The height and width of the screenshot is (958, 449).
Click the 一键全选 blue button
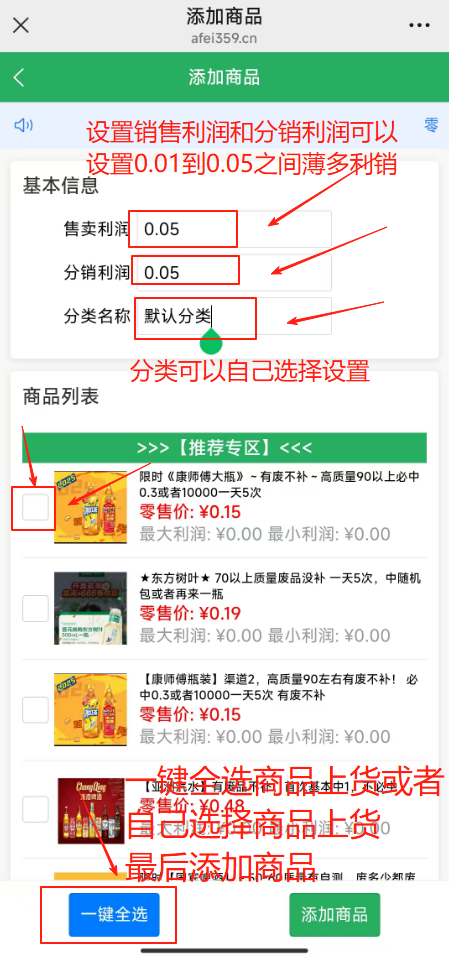click(x=114, y=915)
